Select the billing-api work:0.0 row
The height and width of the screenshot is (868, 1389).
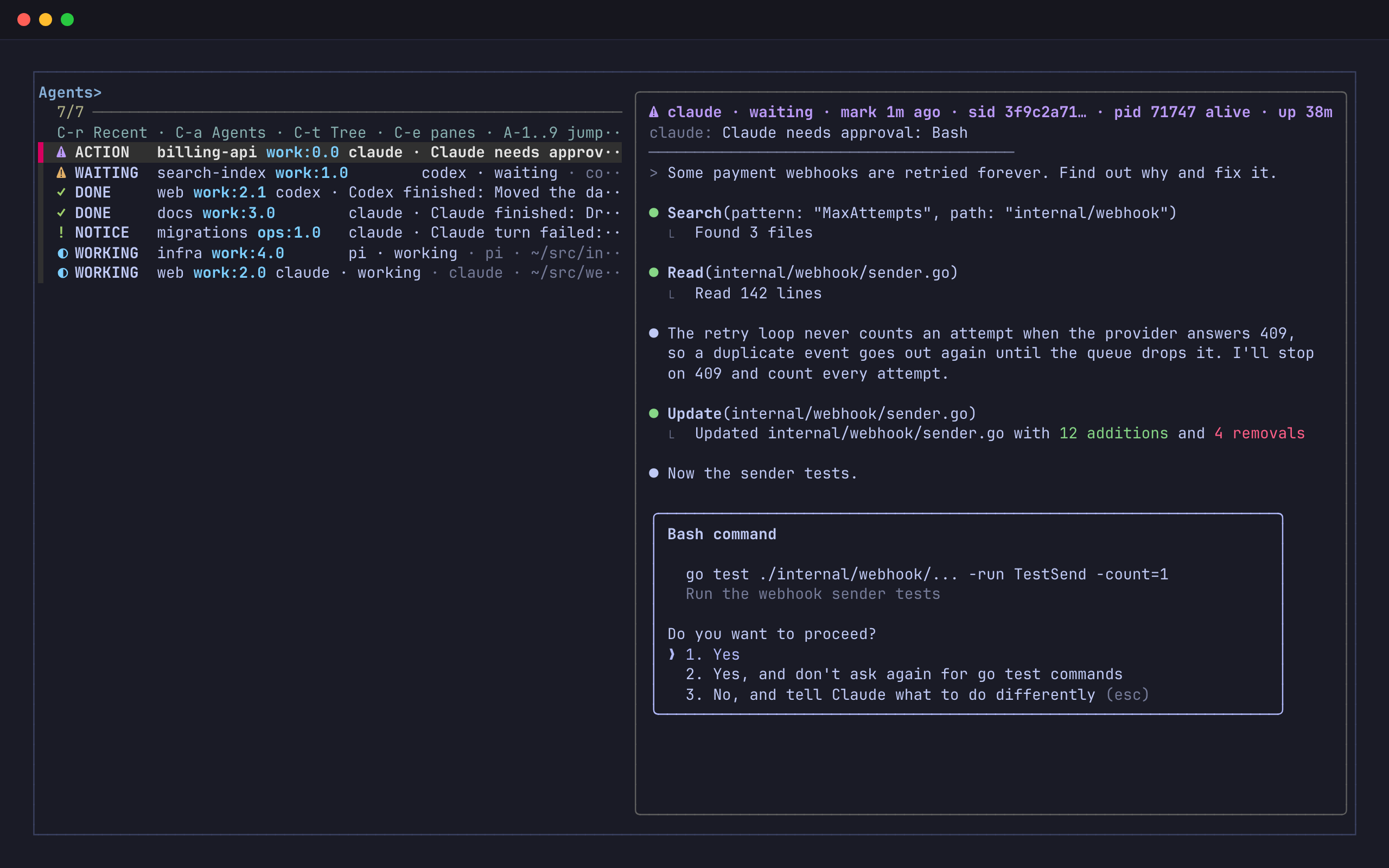click(330, 152)
